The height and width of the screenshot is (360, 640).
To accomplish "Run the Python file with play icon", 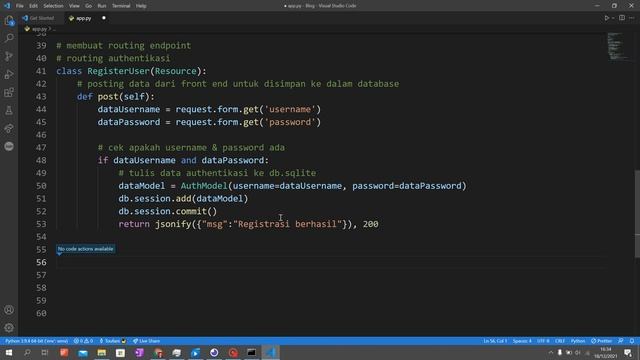I will pyautogui.click(x=607, y=18).
